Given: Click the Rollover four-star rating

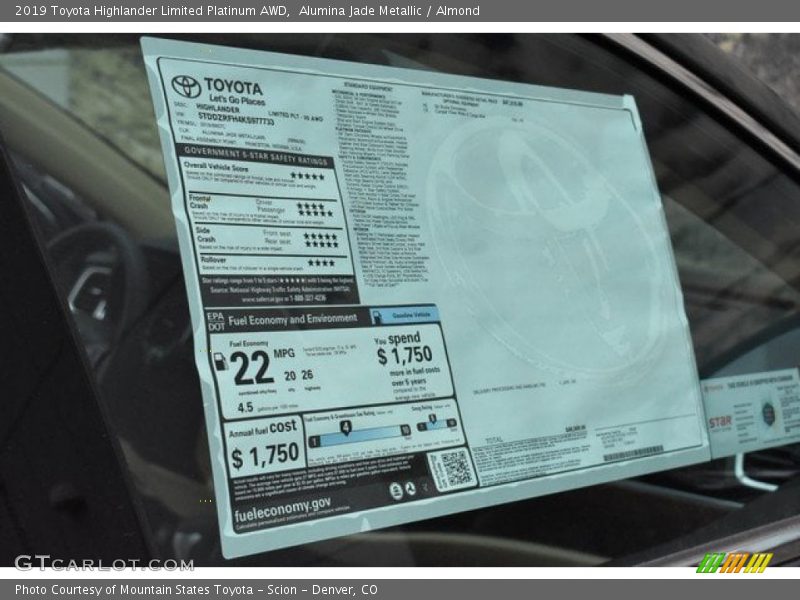Looking at the screenshot, I should click(321, 263).
